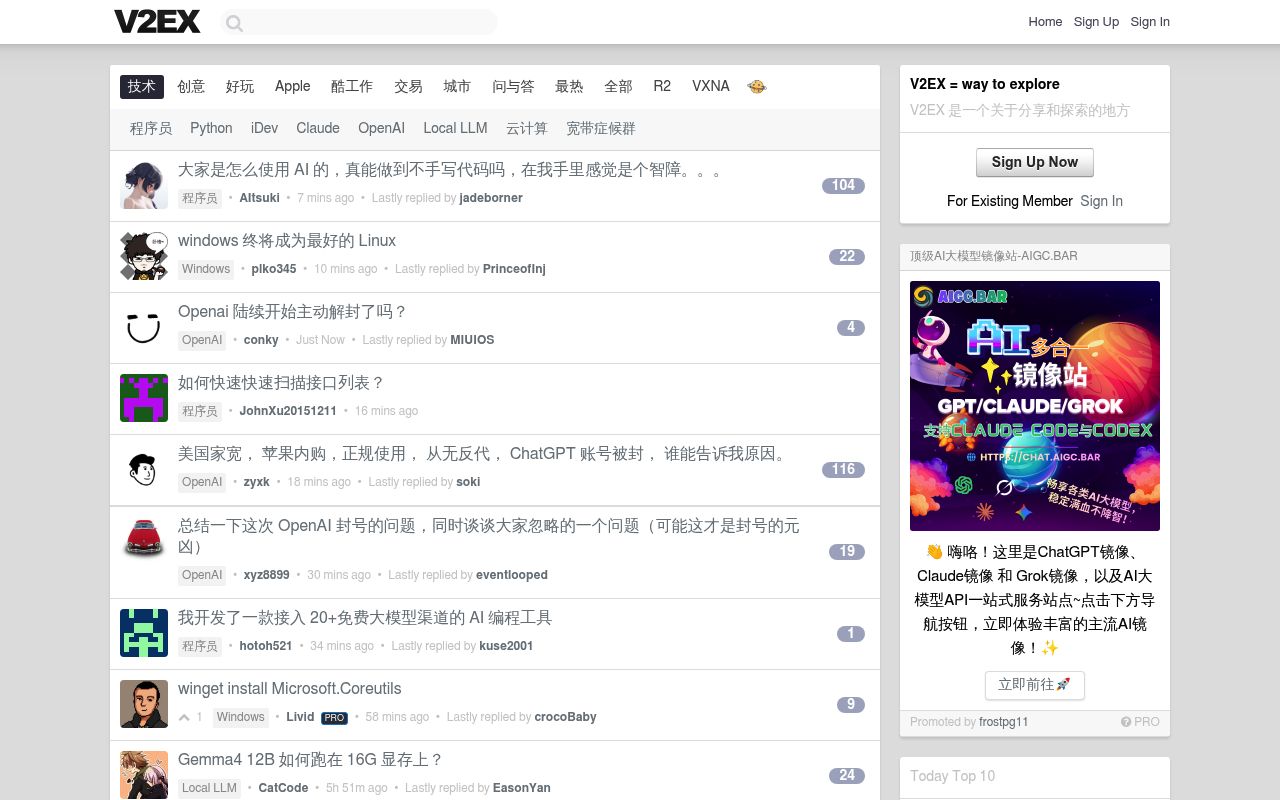The image size is (1280, 800).
Task: Click the 立即前往 button
Action: [1035, 685]
